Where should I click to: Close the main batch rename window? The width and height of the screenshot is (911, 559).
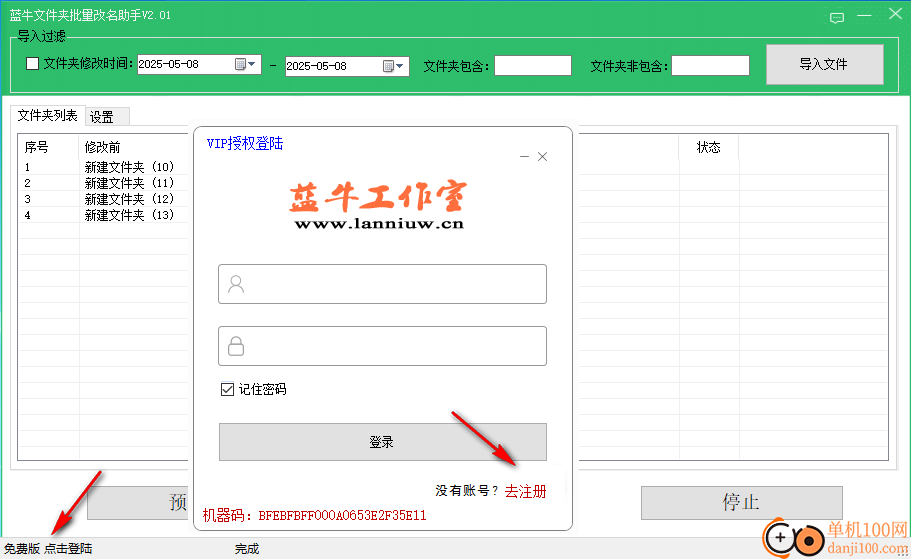coord(895,14)
